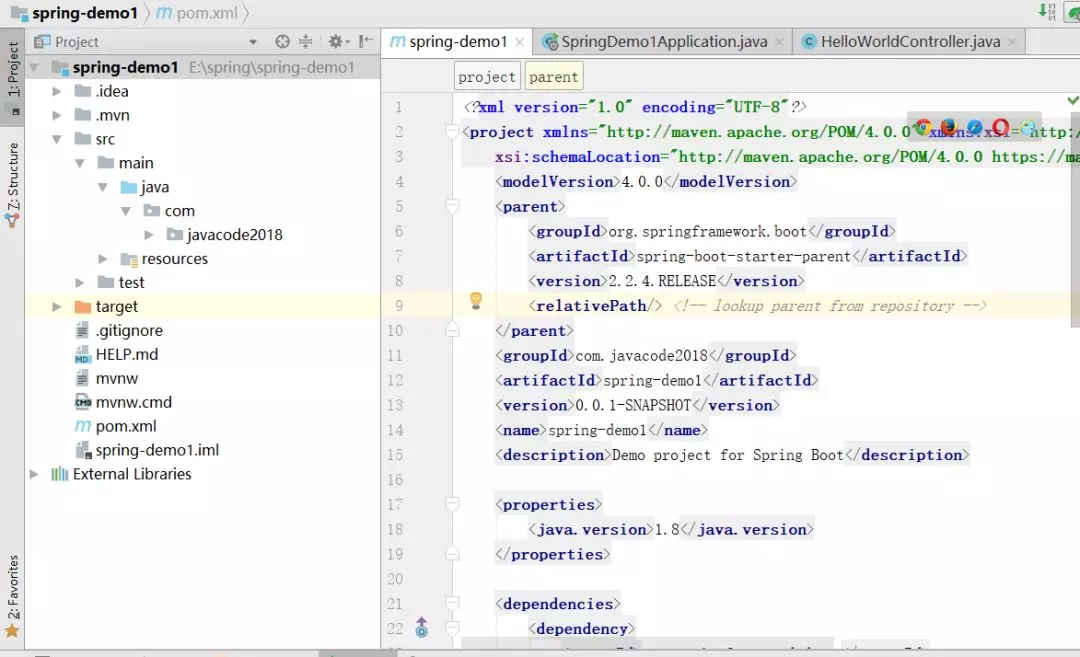
Task: Hide the Project tool window panel
Action: [366, 42]
